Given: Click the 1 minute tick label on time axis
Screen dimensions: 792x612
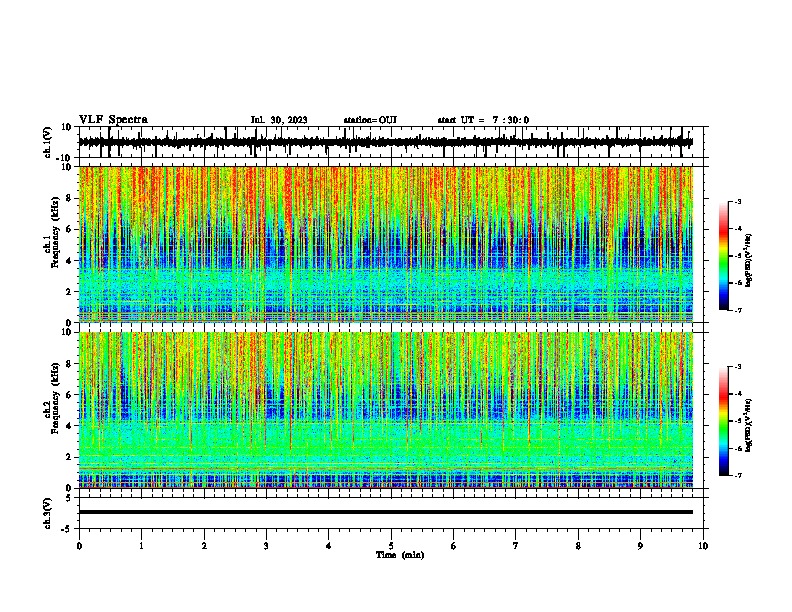Looking at the screenshot, I should pos(141,546).
